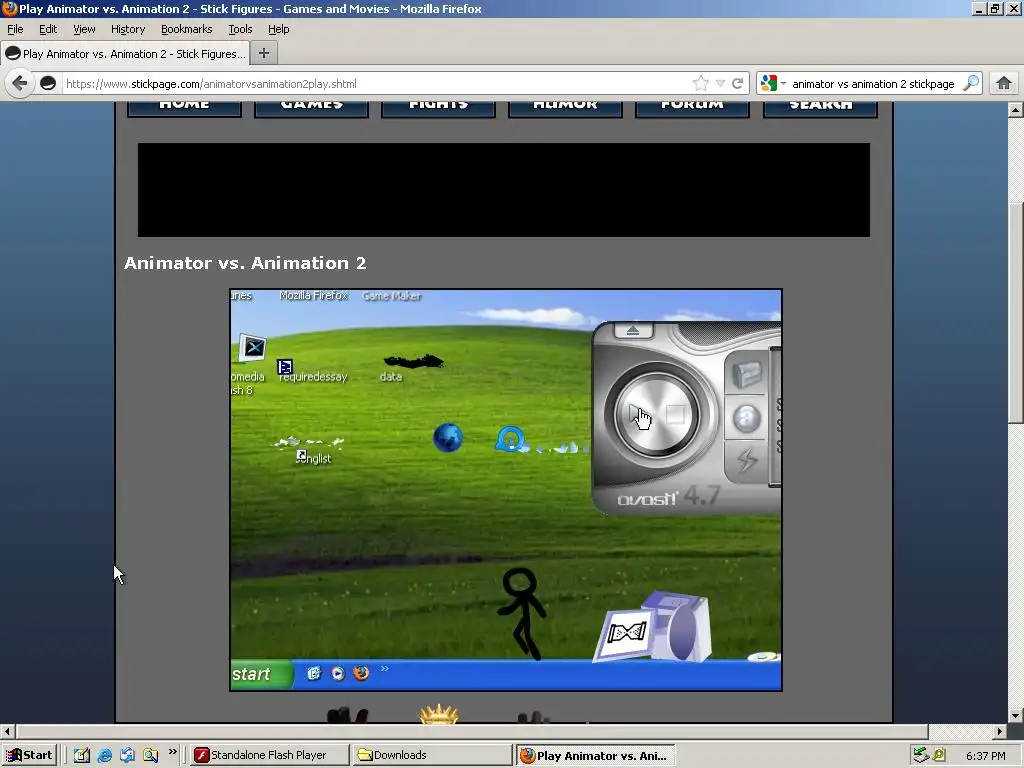Open the search engine selector dropdown
The width and height of the screenshot is (1024, 768).
(x=773, y=84)
